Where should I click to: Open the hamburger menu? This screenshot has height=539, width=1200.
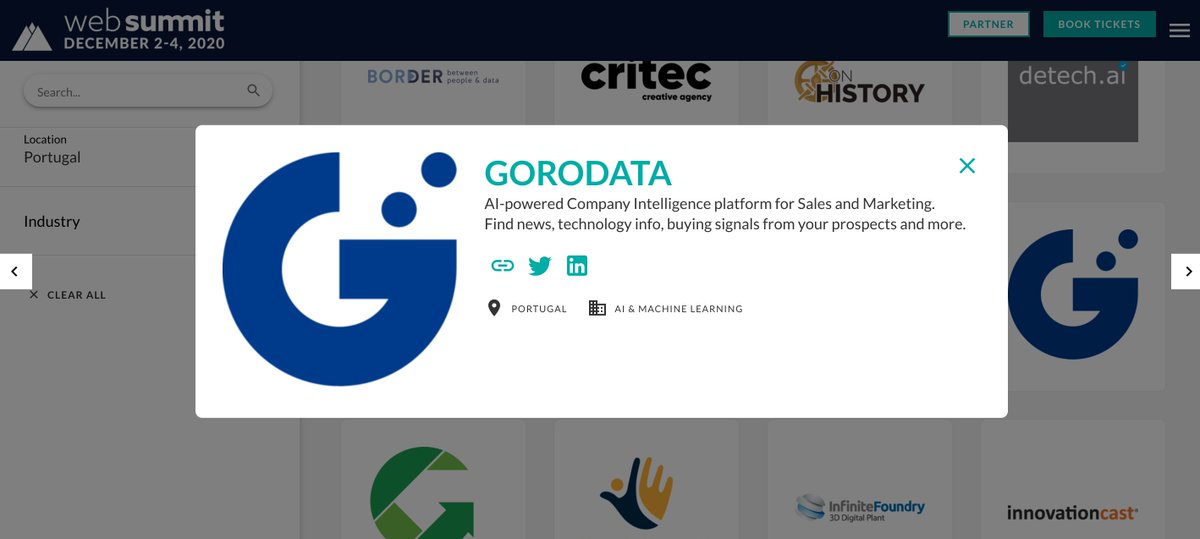coord(1179,30)
